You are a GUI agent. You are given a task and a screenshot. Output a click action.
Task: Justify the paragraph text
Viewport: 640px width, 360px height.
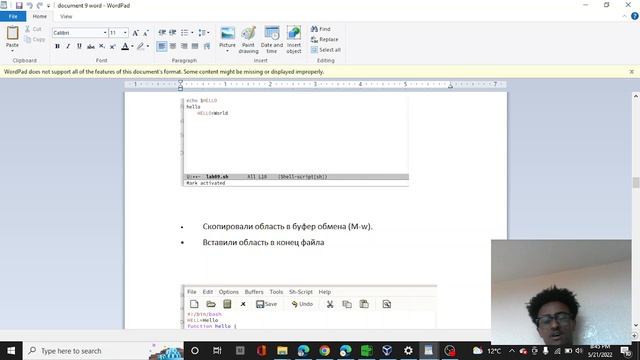click(x=195, y=46)
